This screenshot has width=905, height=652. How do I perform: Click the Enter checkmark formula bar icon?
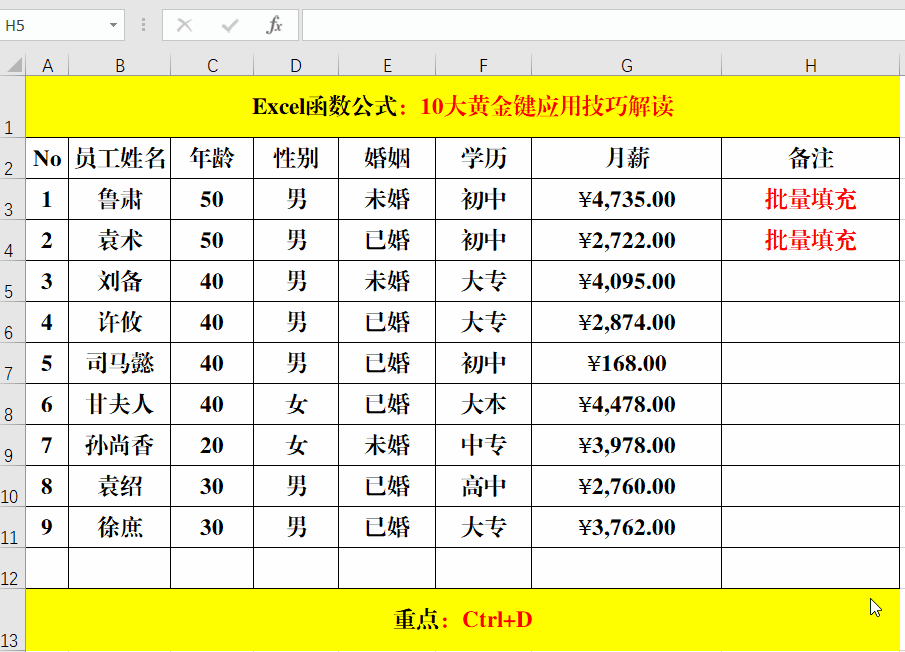(230, 25)
